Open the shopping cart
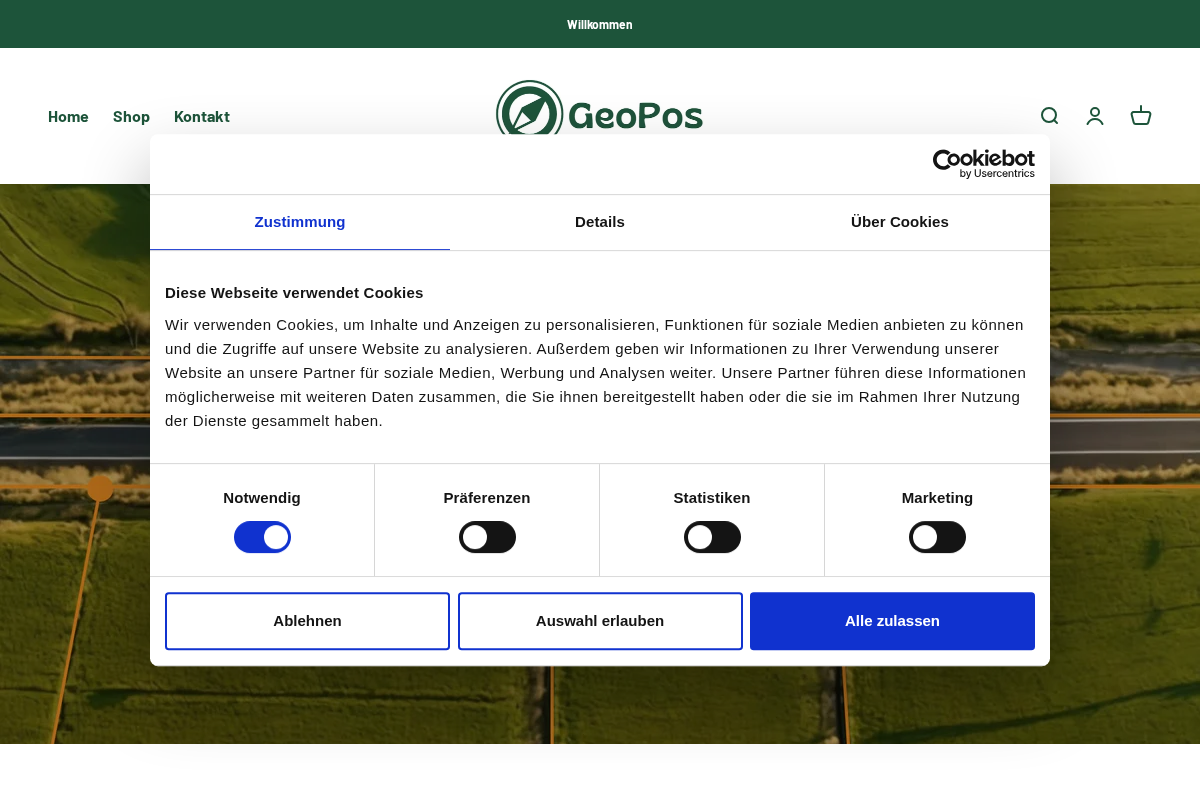 [x=1141, y=116]
